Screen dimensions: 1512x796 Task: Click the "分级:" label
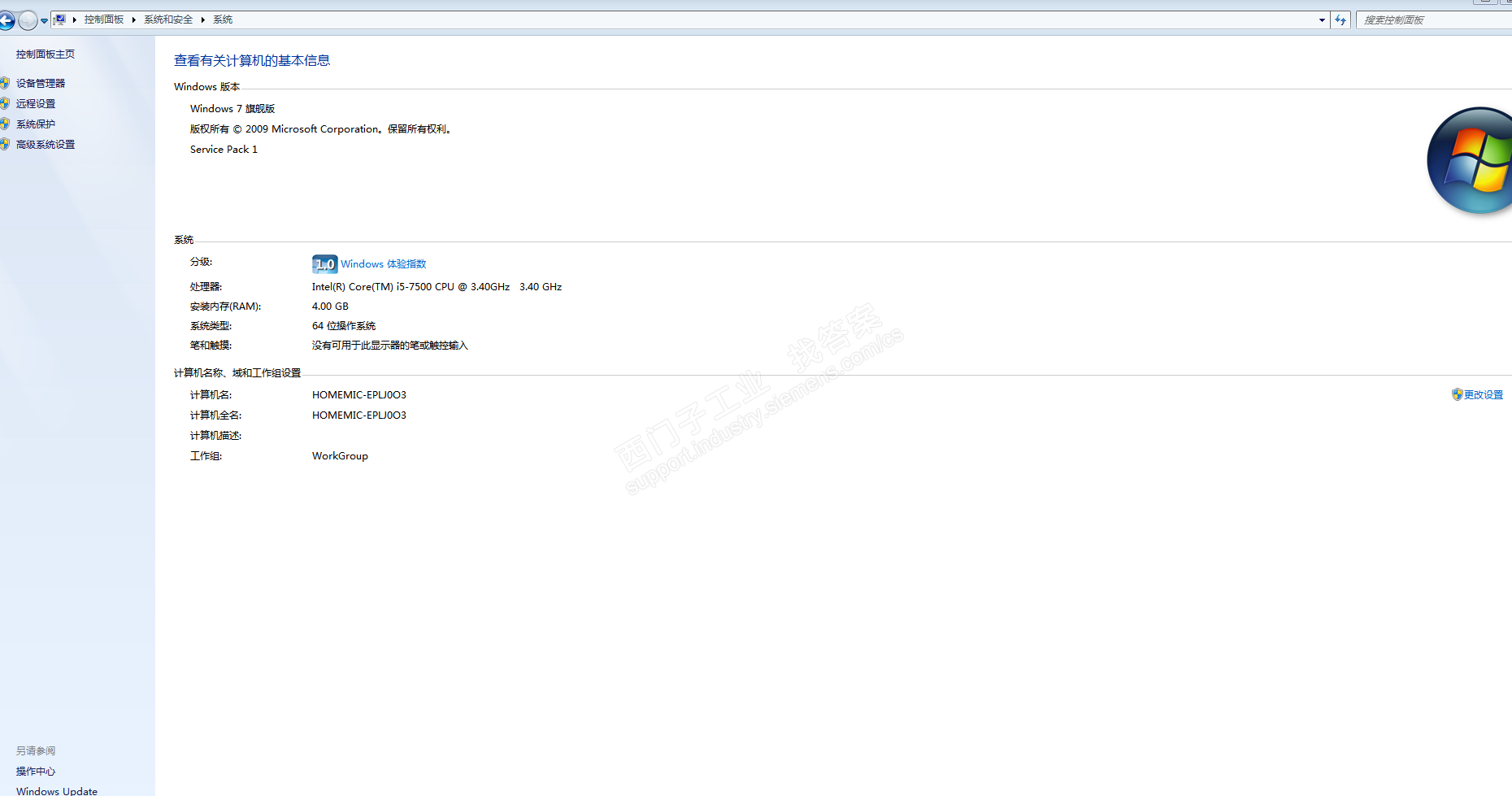pos(201,262)
